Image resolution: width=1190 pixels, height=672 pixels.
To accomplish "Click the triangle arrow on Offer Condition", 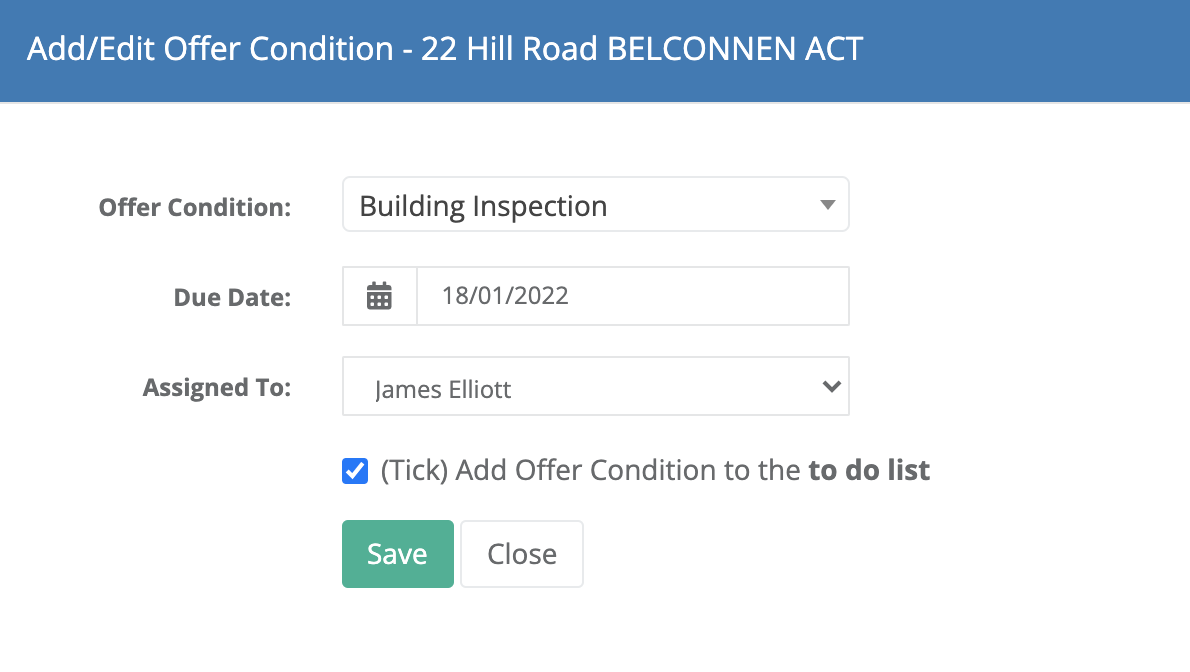I will [x=828, y=205].
